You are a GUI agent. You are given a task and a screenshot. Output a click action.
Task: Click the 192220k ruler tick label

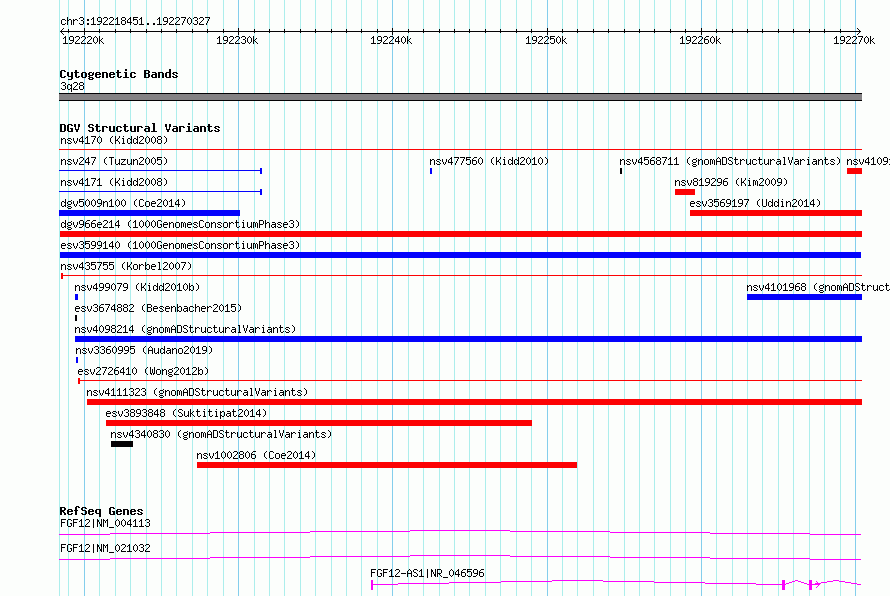pyautogui.click(x=83, y=40)
